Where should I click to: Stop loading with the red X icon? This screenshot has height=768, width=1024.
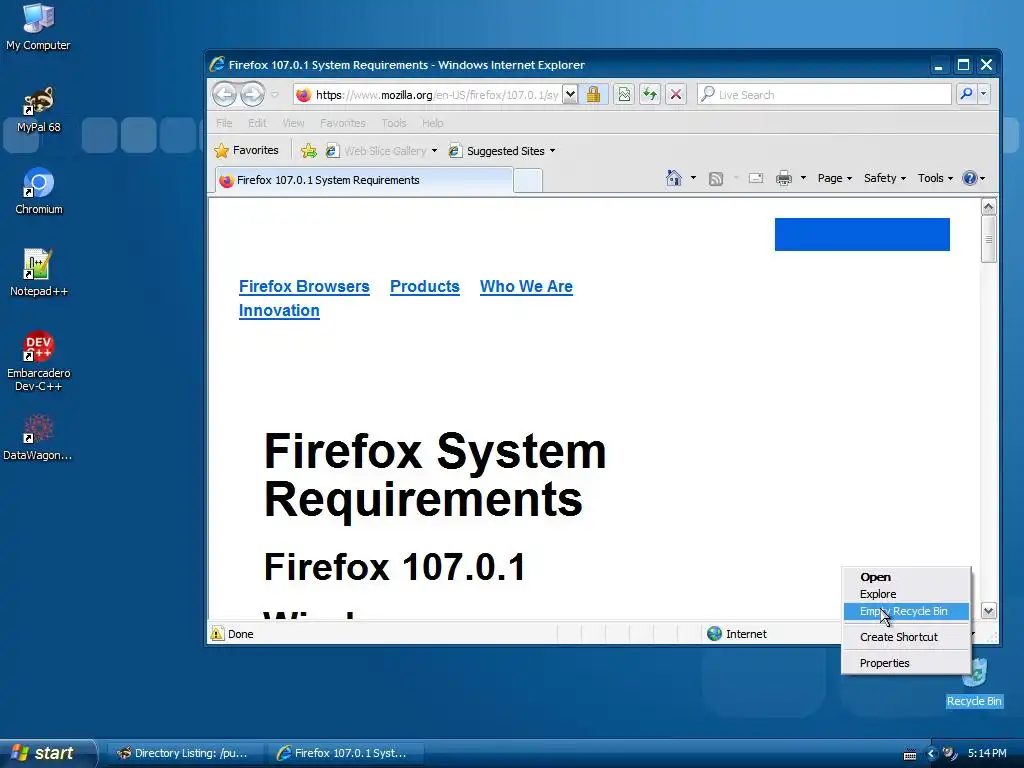coord(676,95)
